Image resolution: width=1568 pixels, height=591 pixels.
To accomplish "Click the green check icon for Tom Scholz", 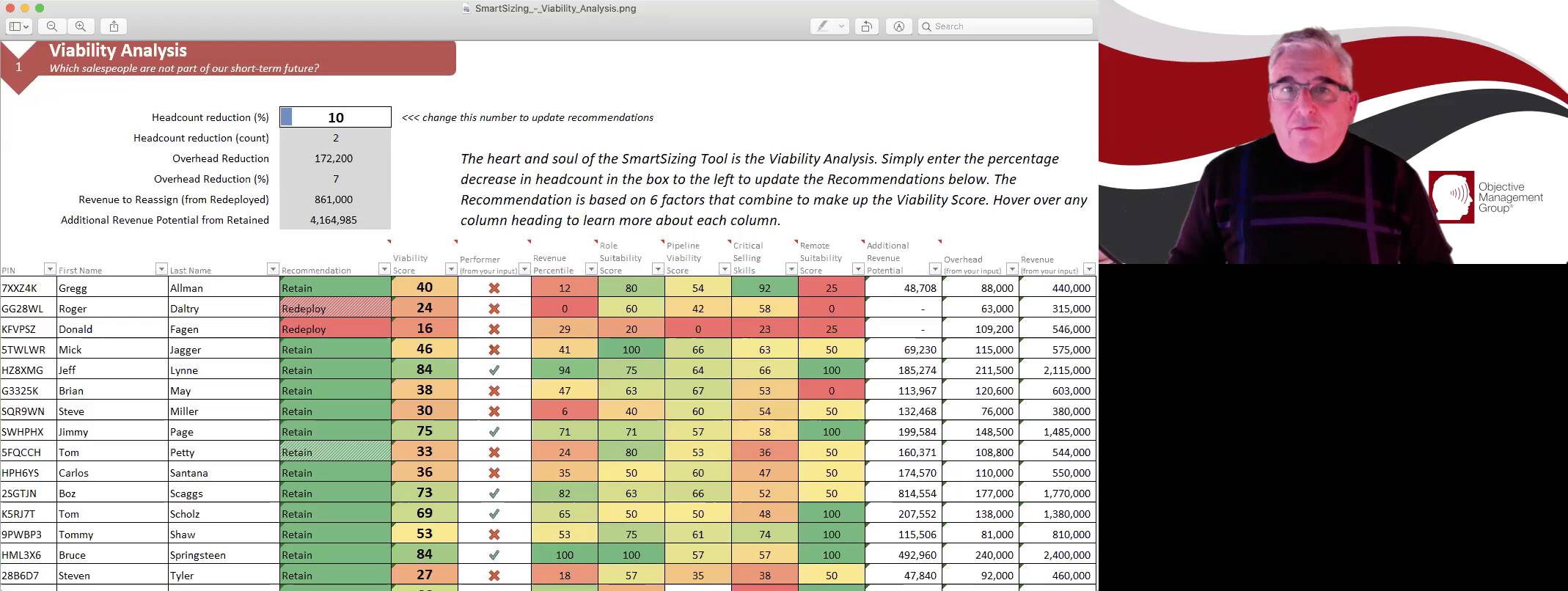I will click(494, 514).
